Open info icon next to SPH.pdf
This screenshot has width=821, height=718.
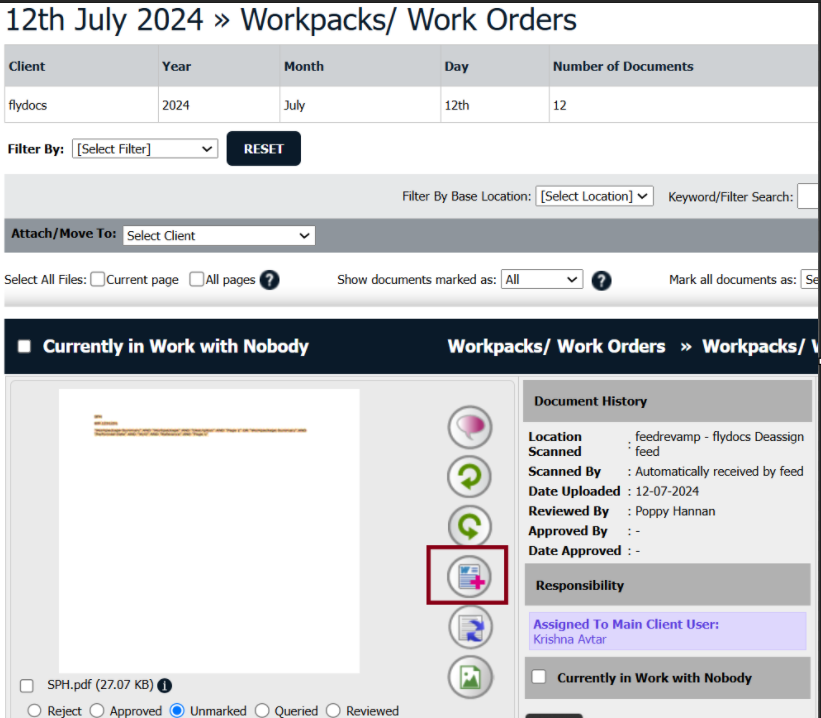coord(164,685)
